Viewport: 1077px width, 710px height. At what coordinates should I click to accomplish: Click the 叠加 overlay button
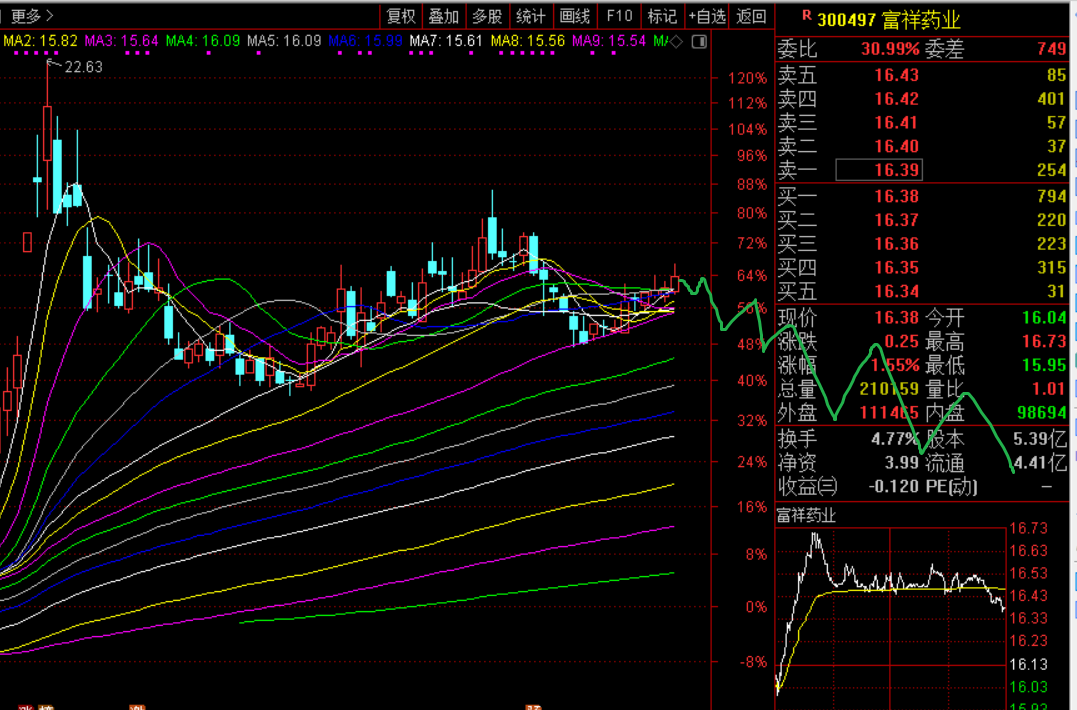click(444, 16)
